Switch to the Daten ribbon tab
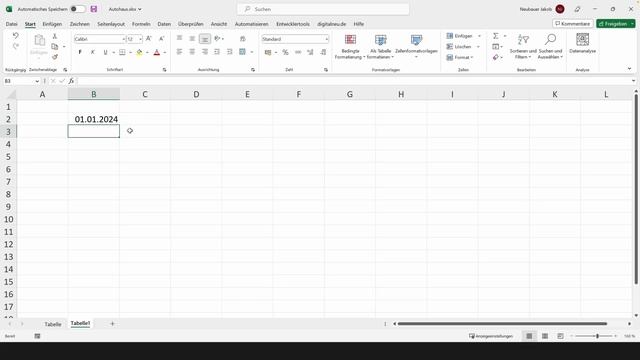This screenshot has width=640, height=360. point(164,24)
